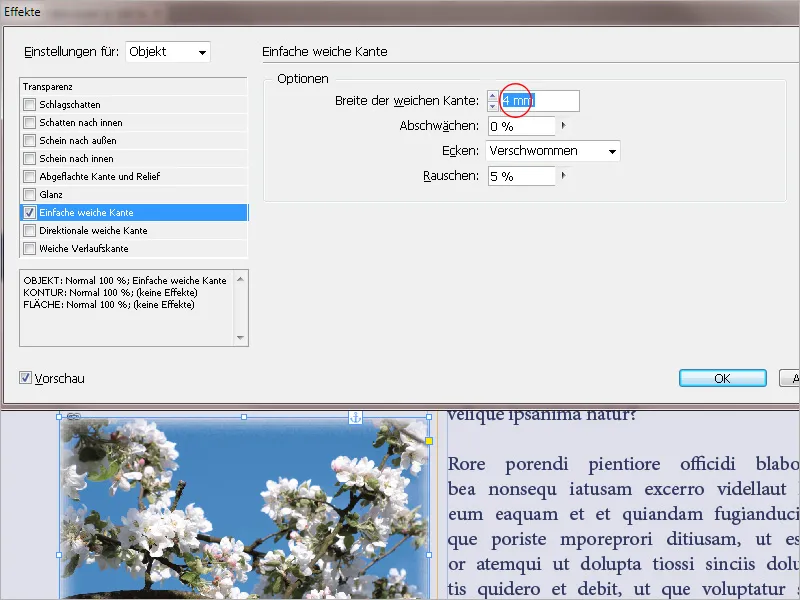Viewport: 800px width, 600px height.
Task: Click the left middle frame handle
Action: [59, 555]
